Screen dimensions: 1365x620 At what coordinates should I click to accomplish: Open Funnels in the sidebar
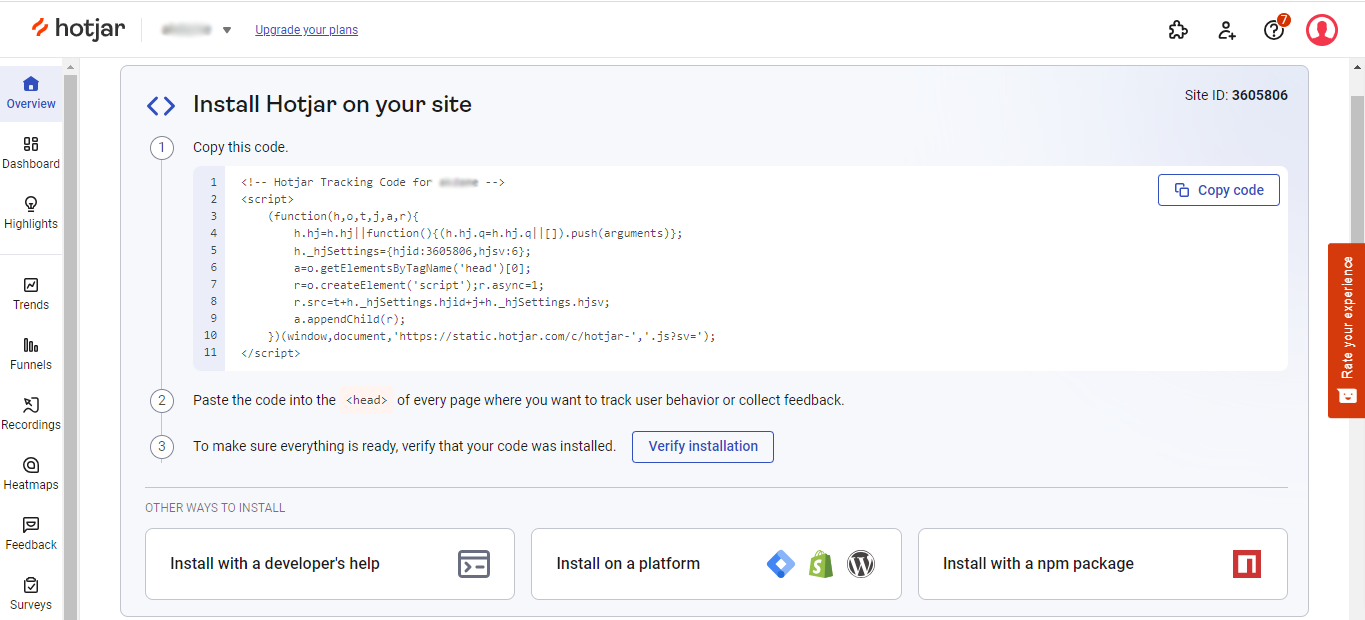click(x=31, y=354)
